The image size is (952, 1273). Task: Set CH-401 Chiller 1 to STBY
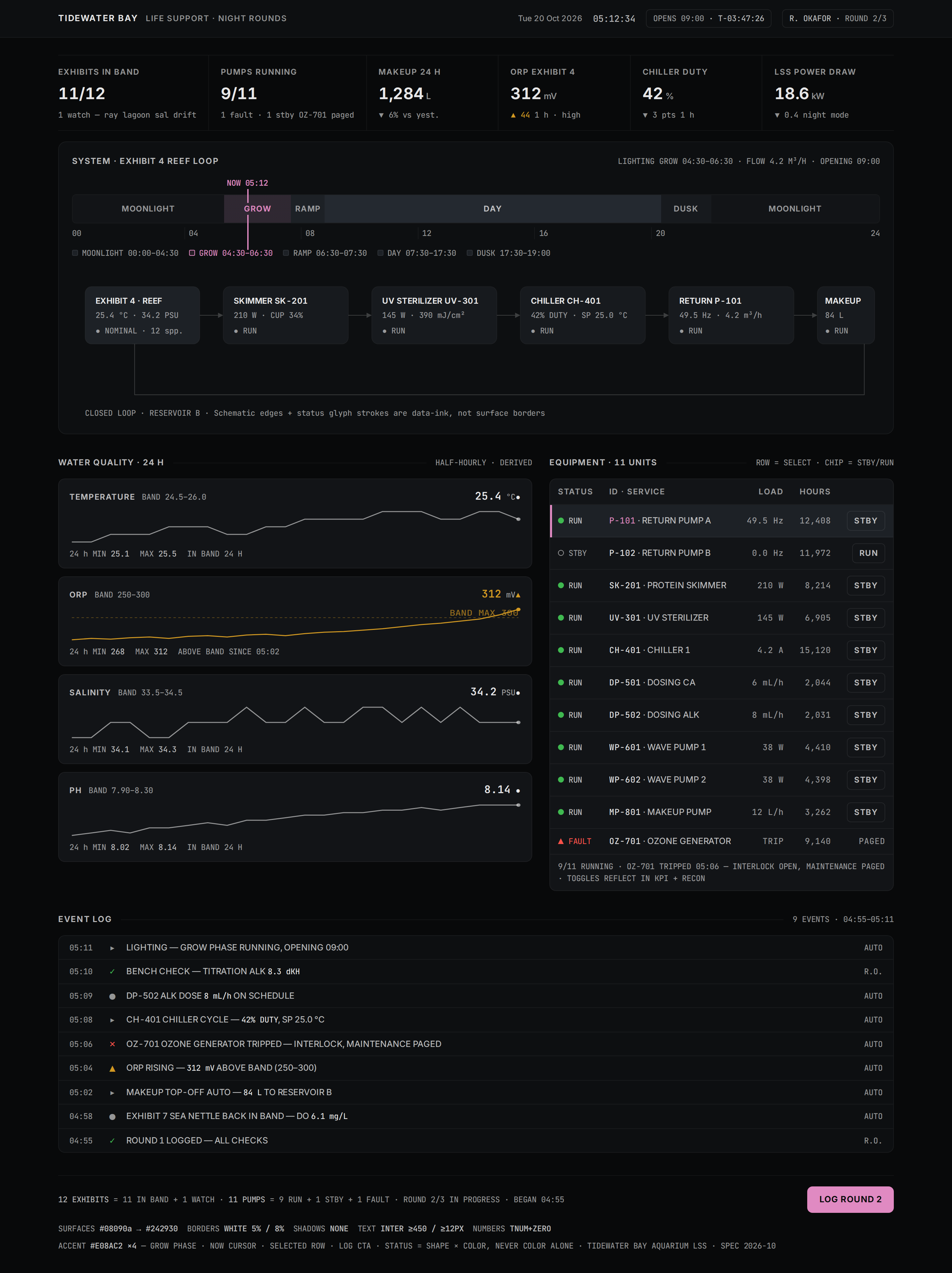coord(865,650)
